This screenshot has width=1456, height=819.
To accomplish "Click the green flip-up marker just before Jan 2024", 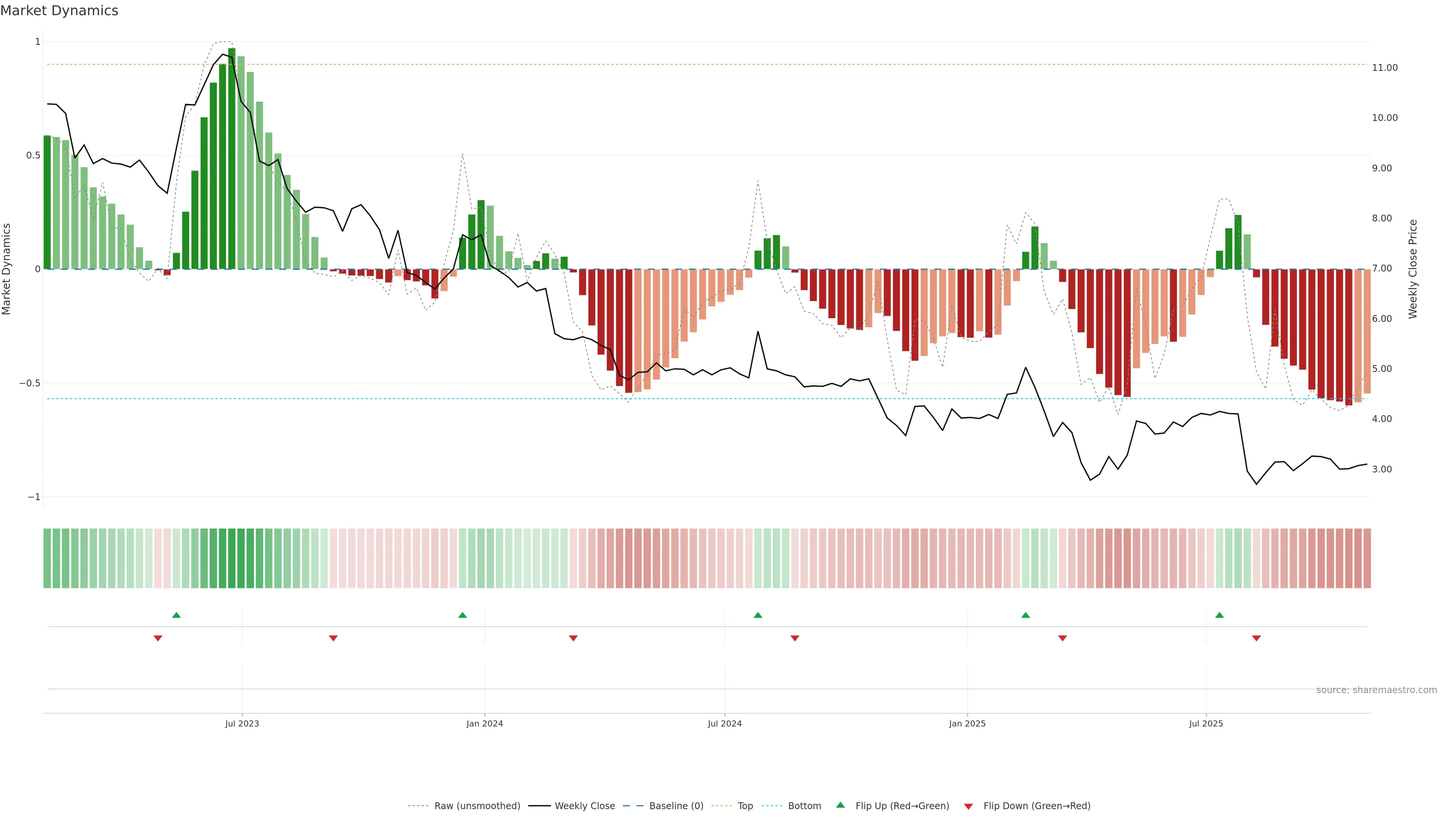I will pyautogui.click(x=462, y=615).
